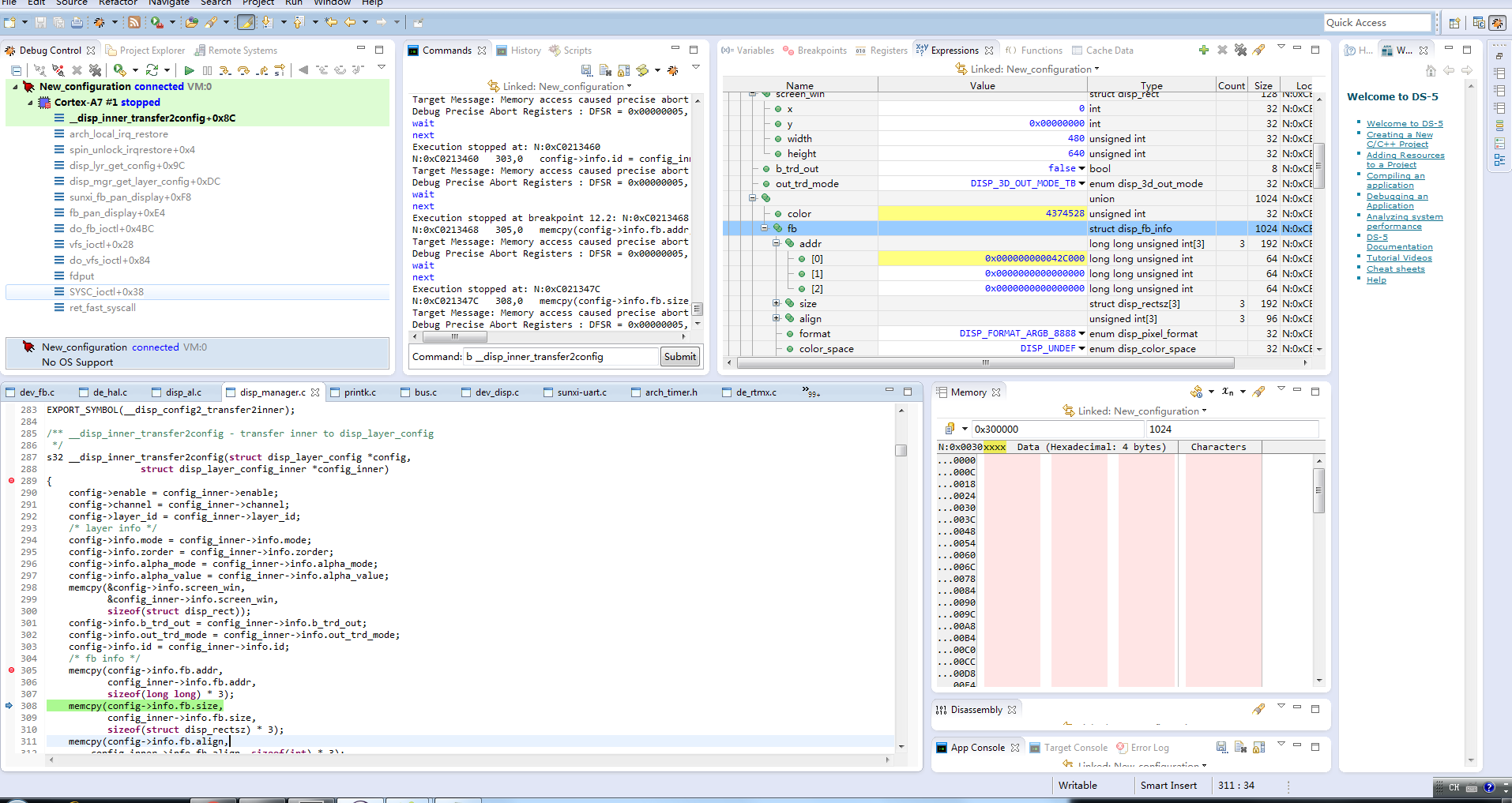Image resolution: width=1512 pixels, height=803 pixels.
Task: Click the Disconnect from Target icon
Action: click(58, 70)
